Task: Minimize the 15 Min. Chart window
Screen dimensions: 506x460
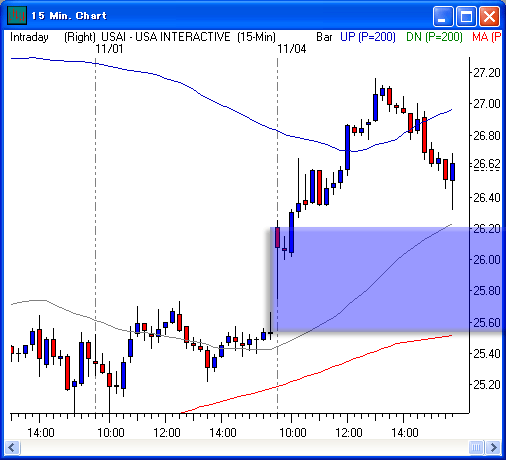Action: (443, 16)
